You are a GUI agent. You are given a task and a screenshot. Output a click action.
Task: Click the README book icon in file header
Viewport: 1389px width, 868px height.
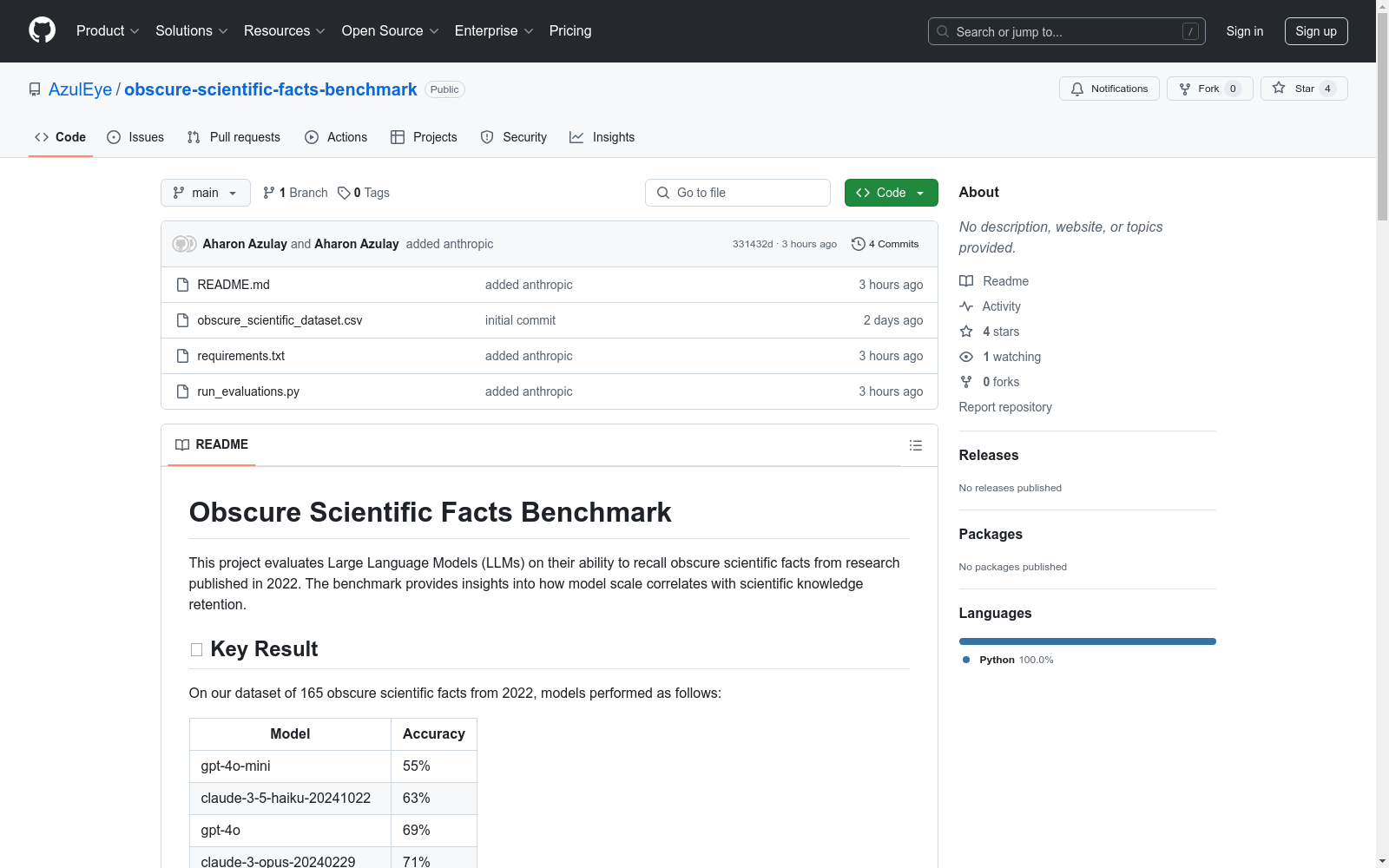(182, 444)
